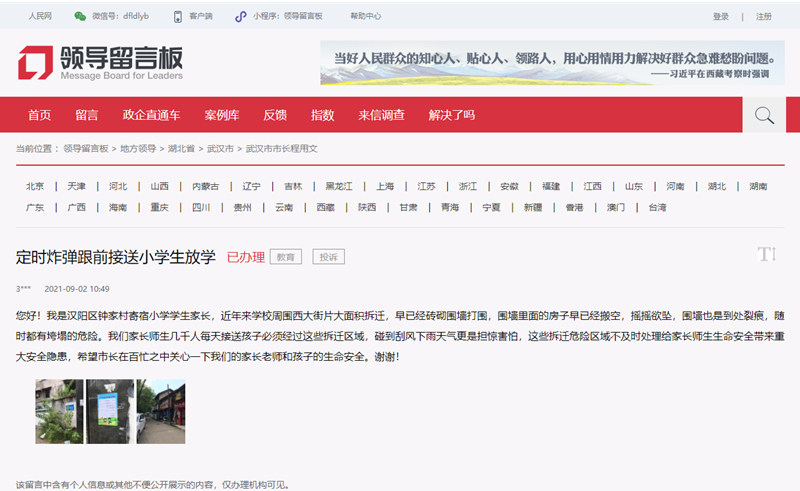The height and width of the screenshot is (491, 800).
Task: Click the 登录 login link
Action: [721, 17]
